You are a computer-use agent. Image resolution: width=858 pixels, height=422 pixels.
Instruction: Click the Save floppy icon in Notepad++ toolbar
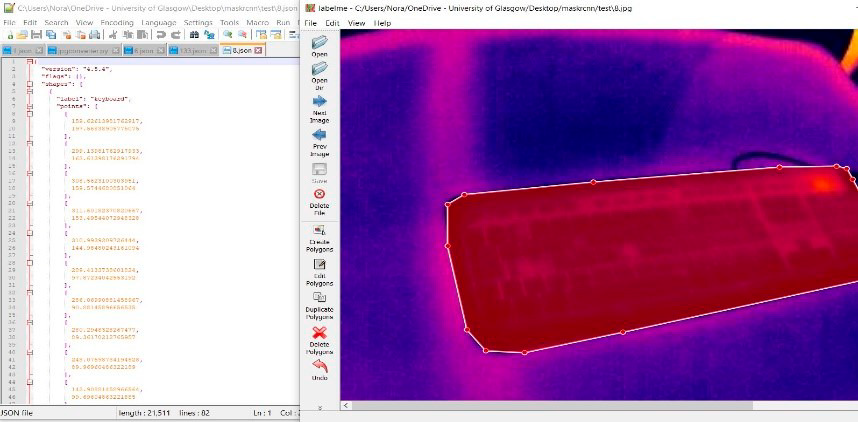[x=37, y=35]
